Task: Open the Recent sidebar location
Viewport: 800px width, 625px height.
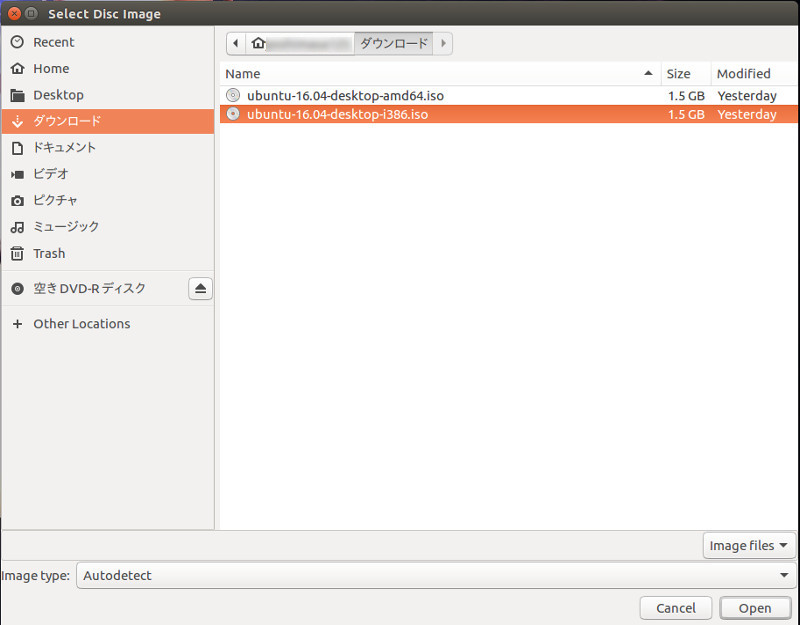Action: (x=108, y=42)
